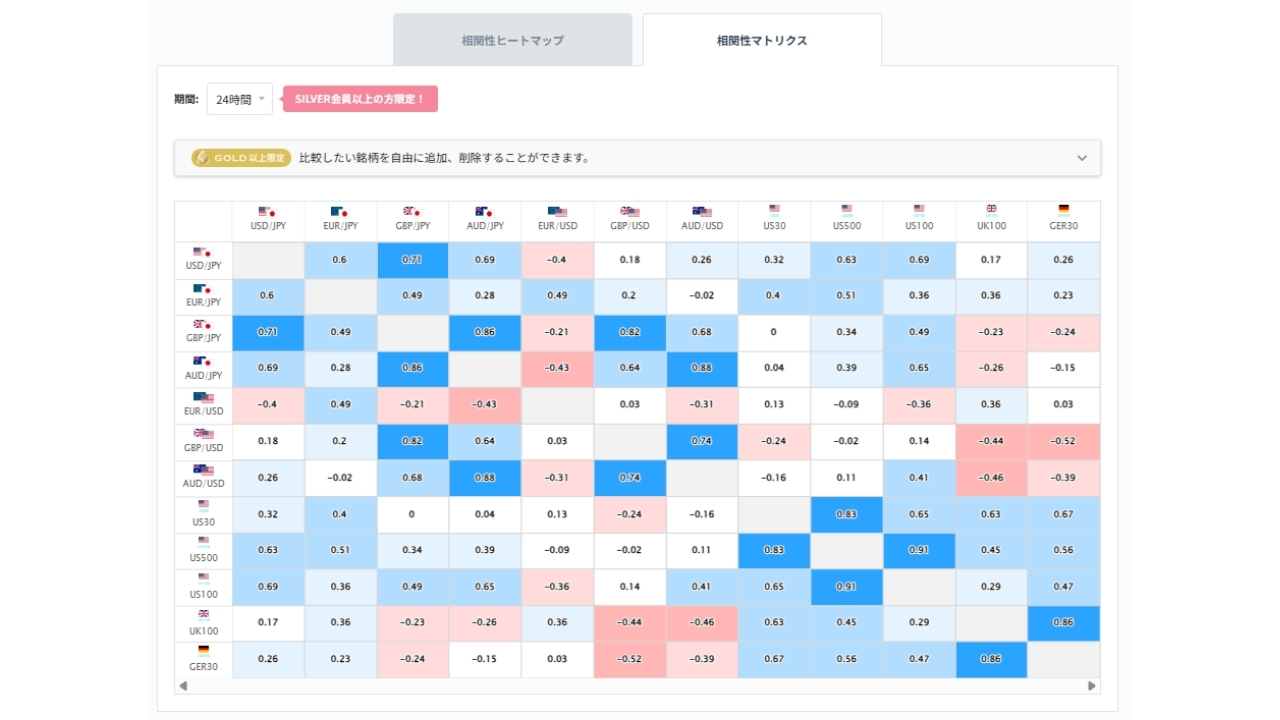This screenshot has height=720, width=1280.
Task: Select the 0.91 cell in the US500 row
Action: pyautogui.click(x=919, y=550)
